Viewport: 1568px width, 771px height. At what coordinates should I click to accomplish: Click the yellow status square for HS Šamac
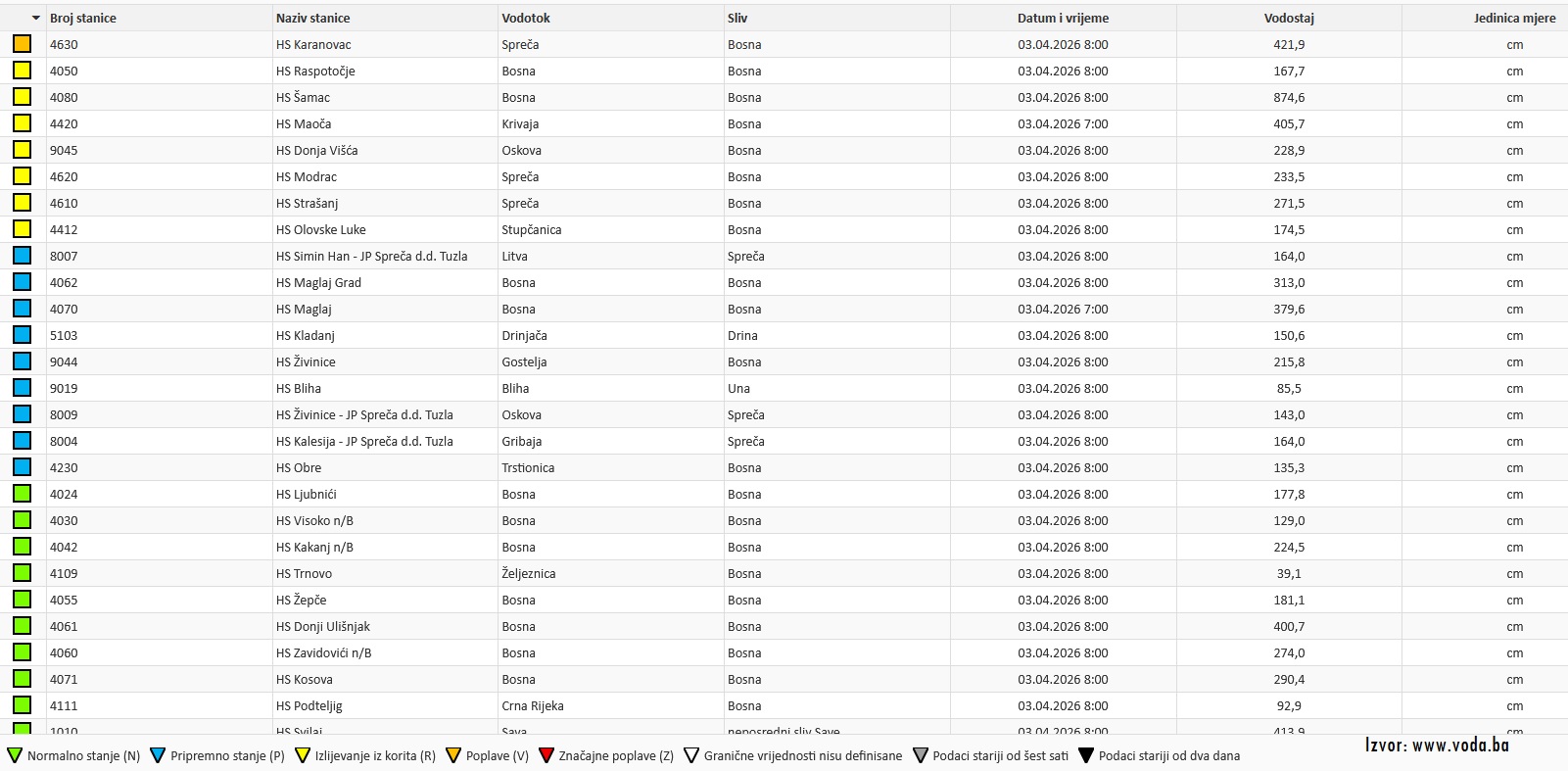(x=22, y=97)
